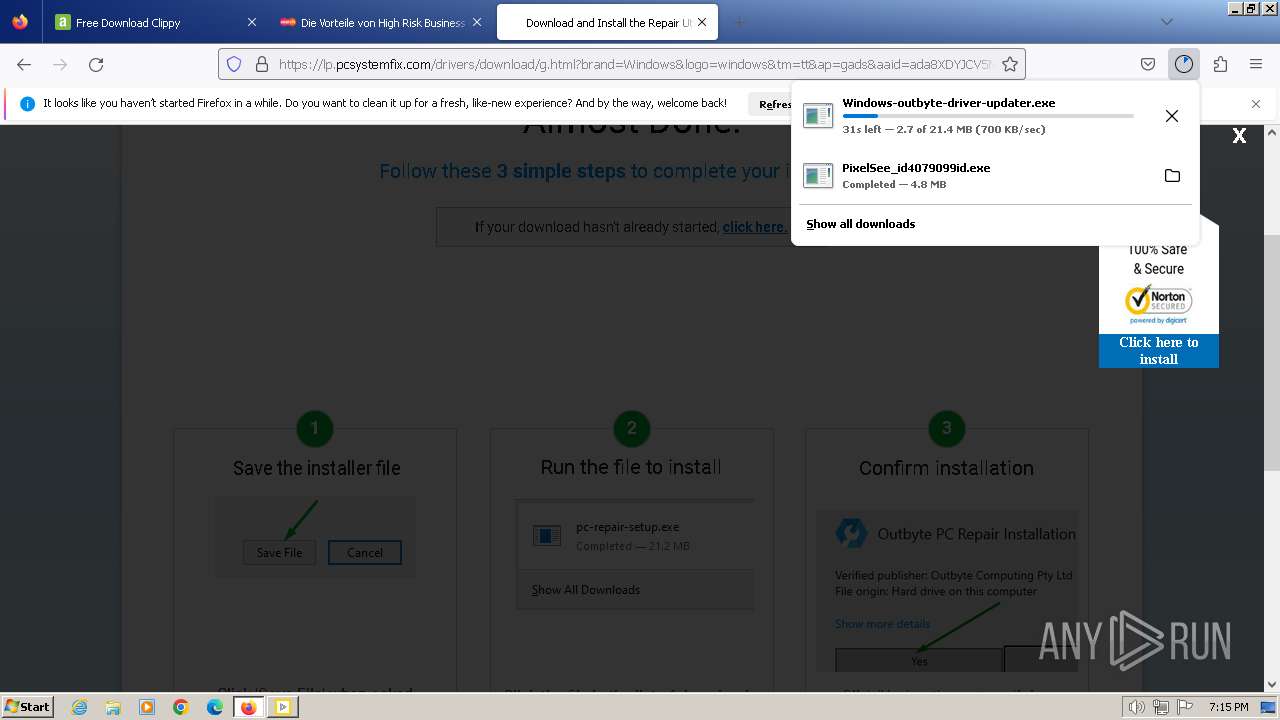The width and height of the screenshot is (1280, 720).
Task: Toggle the Downloads panel toolbar button
Action: 1184,64
